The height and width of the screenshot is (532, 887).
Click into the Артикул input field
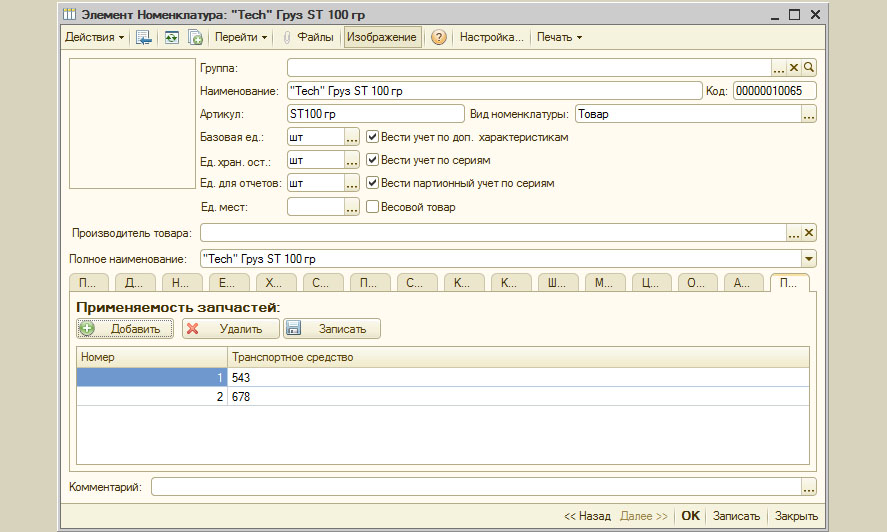click(x=375, y=114)
